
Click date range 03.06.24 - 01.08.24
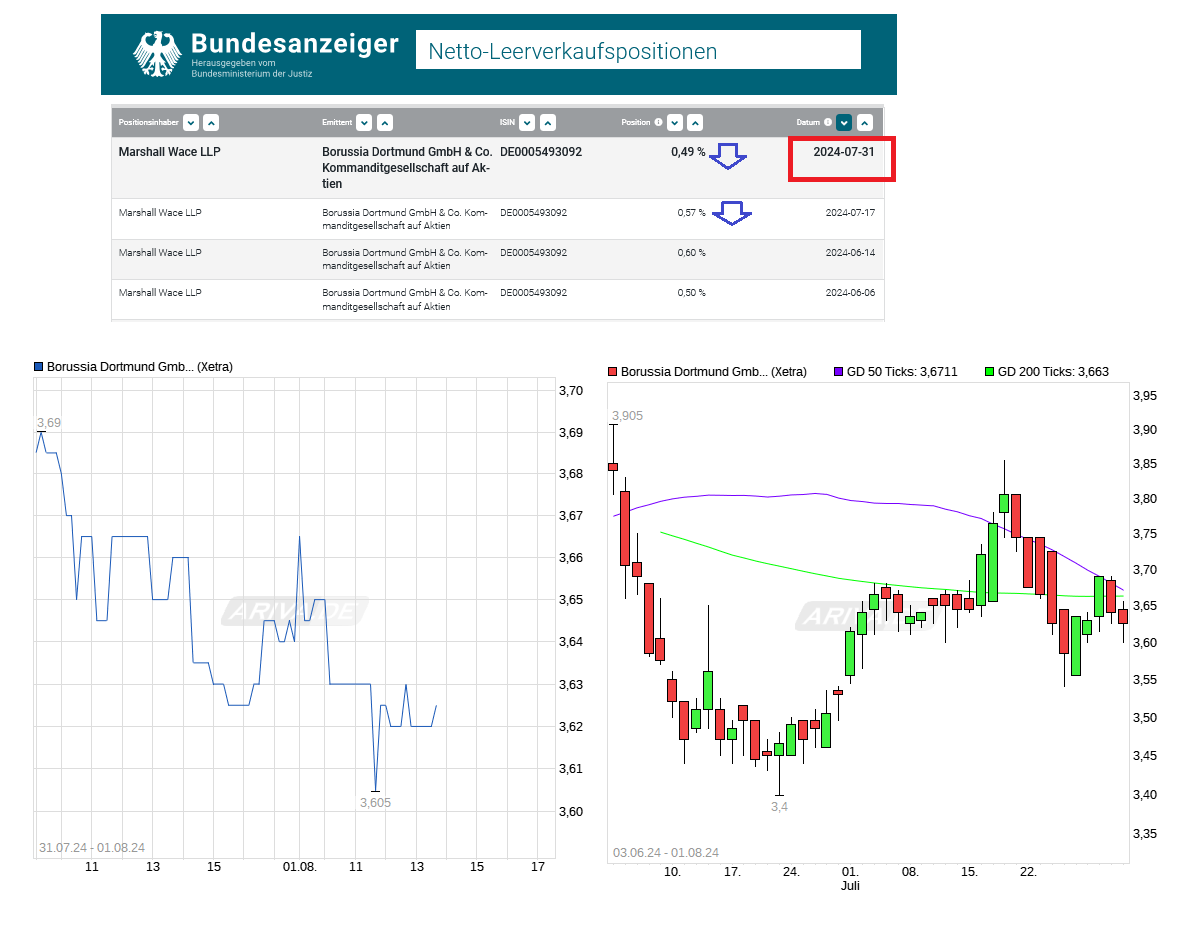[x=666, y=853]
